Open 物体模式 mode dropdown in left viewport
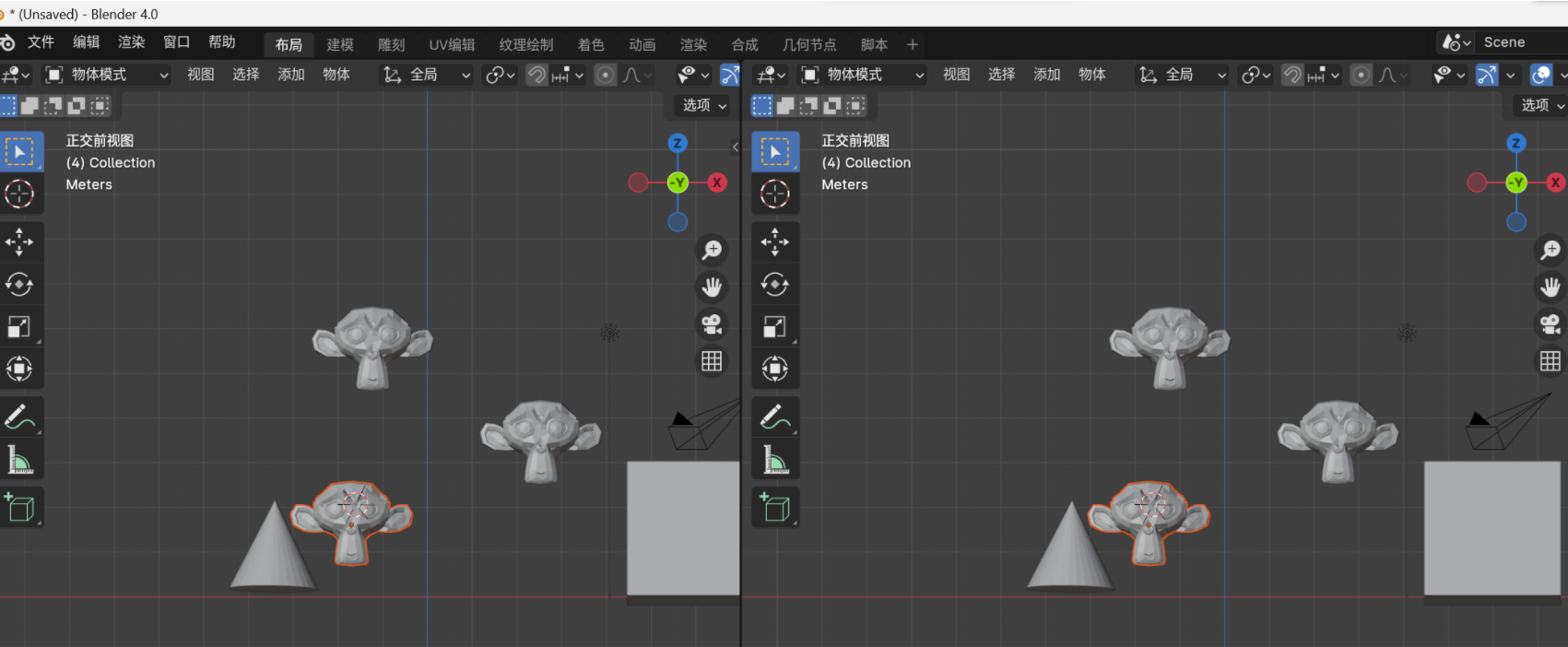The height and width of the screenshot is (647, 1568). (x=107, y=75)
